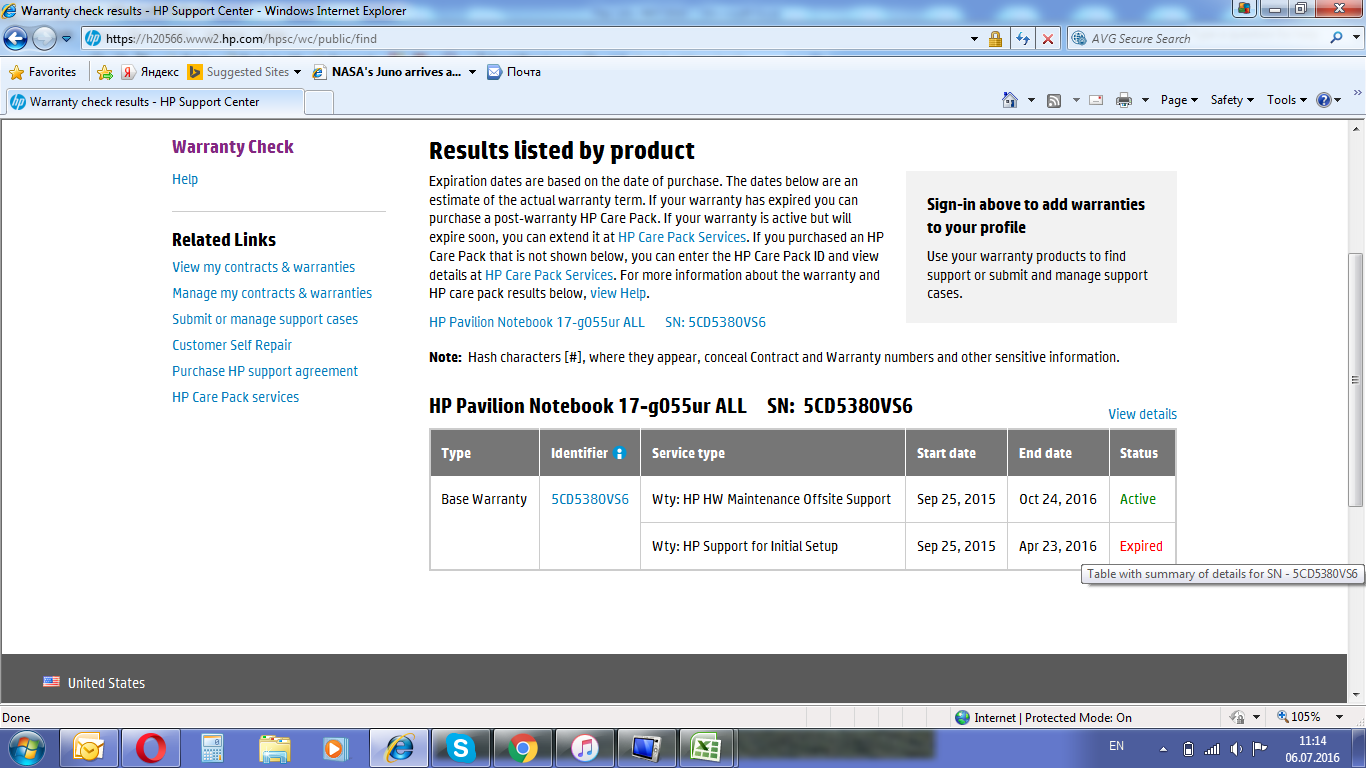Open Windows Media Player from taskbar
This screenshot has width=1366, height=768.
tap(335, 748)
